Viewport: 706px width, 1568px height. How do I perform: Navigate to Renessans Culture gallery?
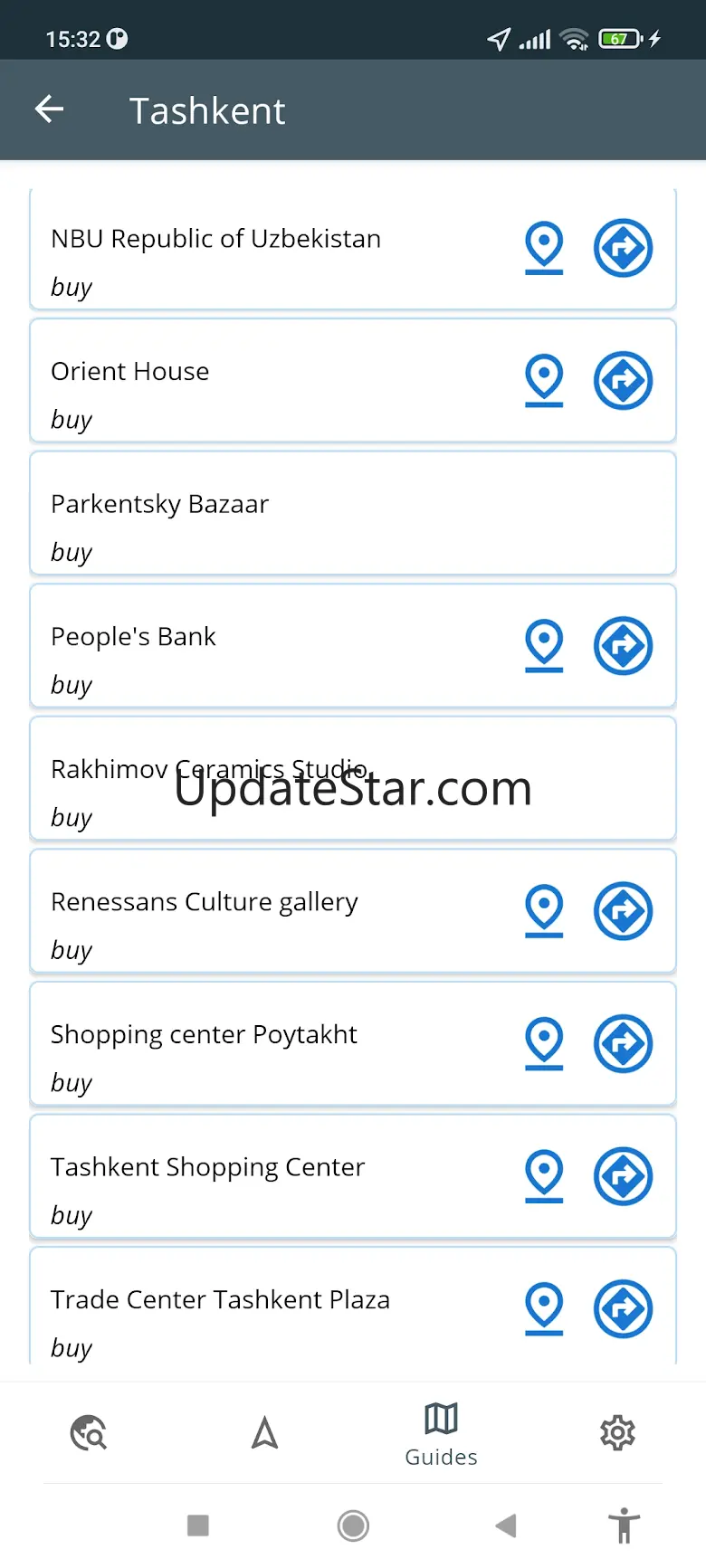click(623, 911)
